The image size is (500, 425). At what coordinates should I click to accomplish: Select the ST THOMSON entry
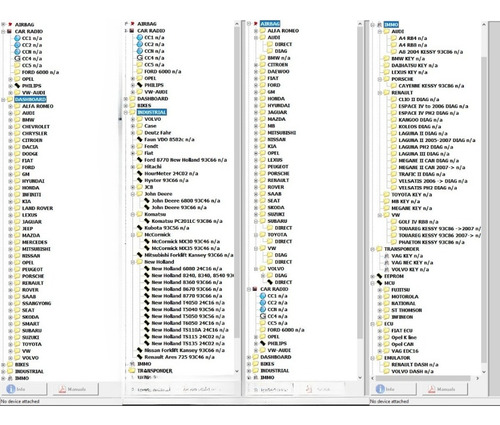[x=407, y=310]
